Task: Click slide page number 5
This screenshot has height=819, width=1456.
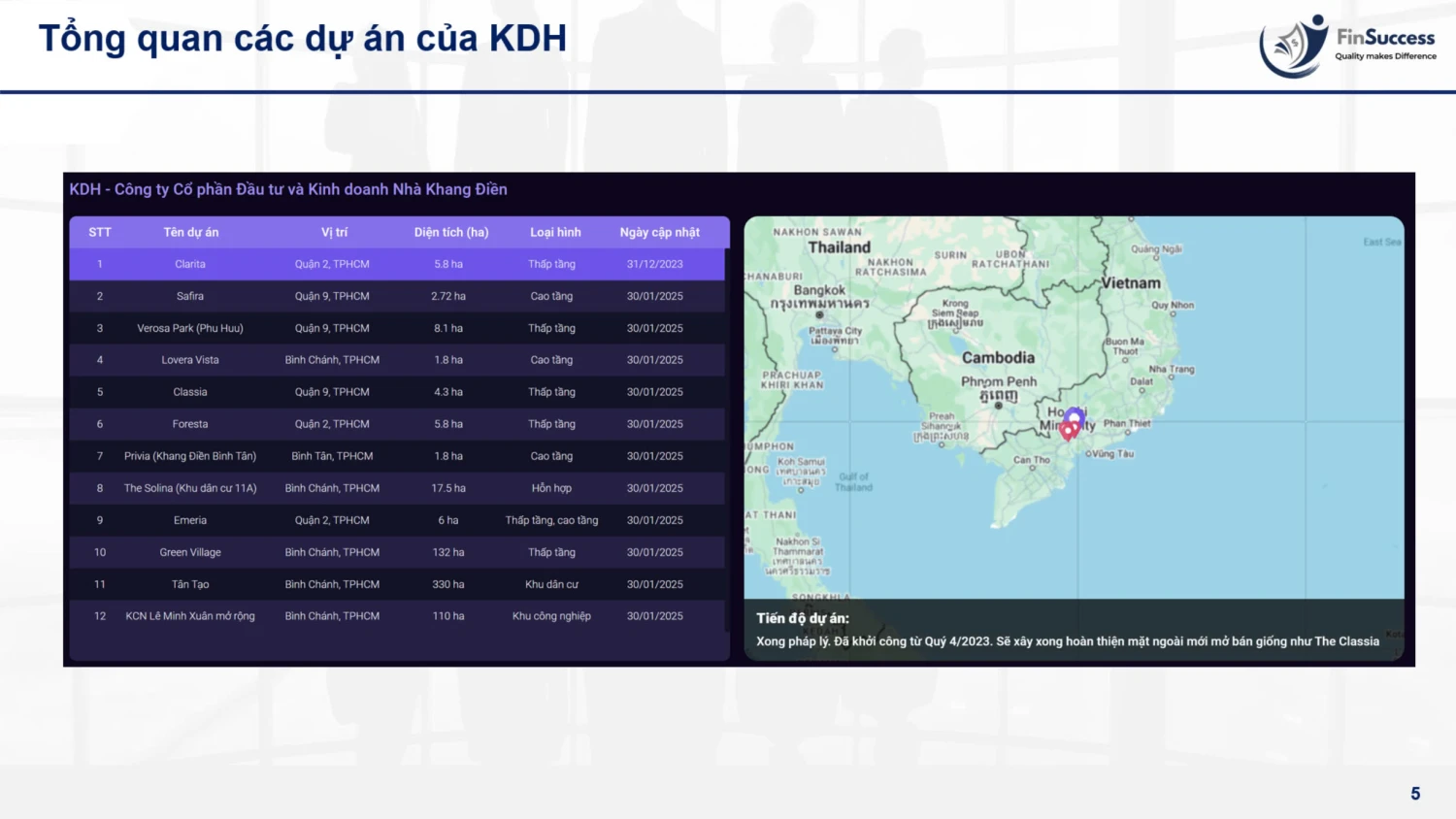Action: click(1415, 794)
